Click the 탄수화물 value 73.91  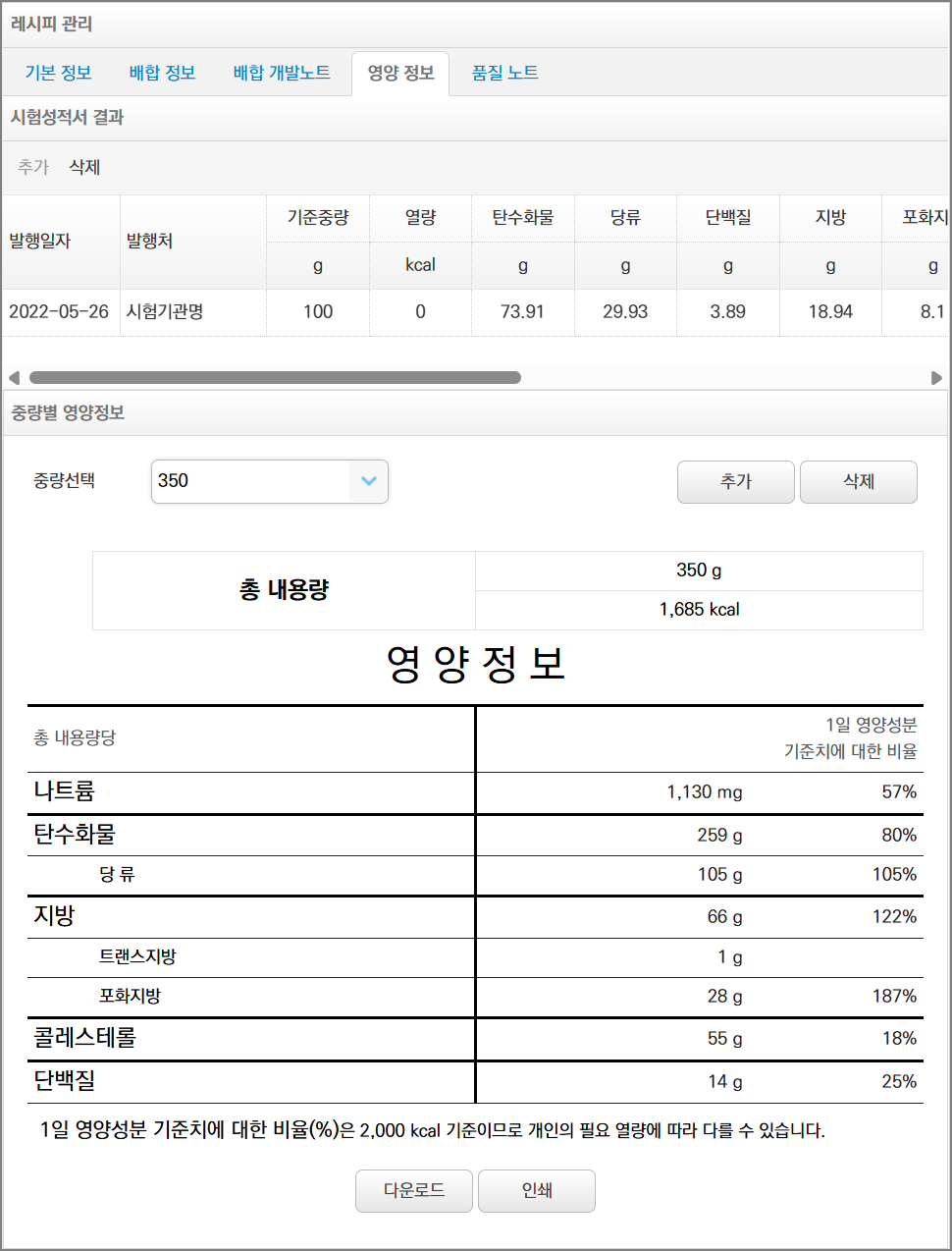522,312
